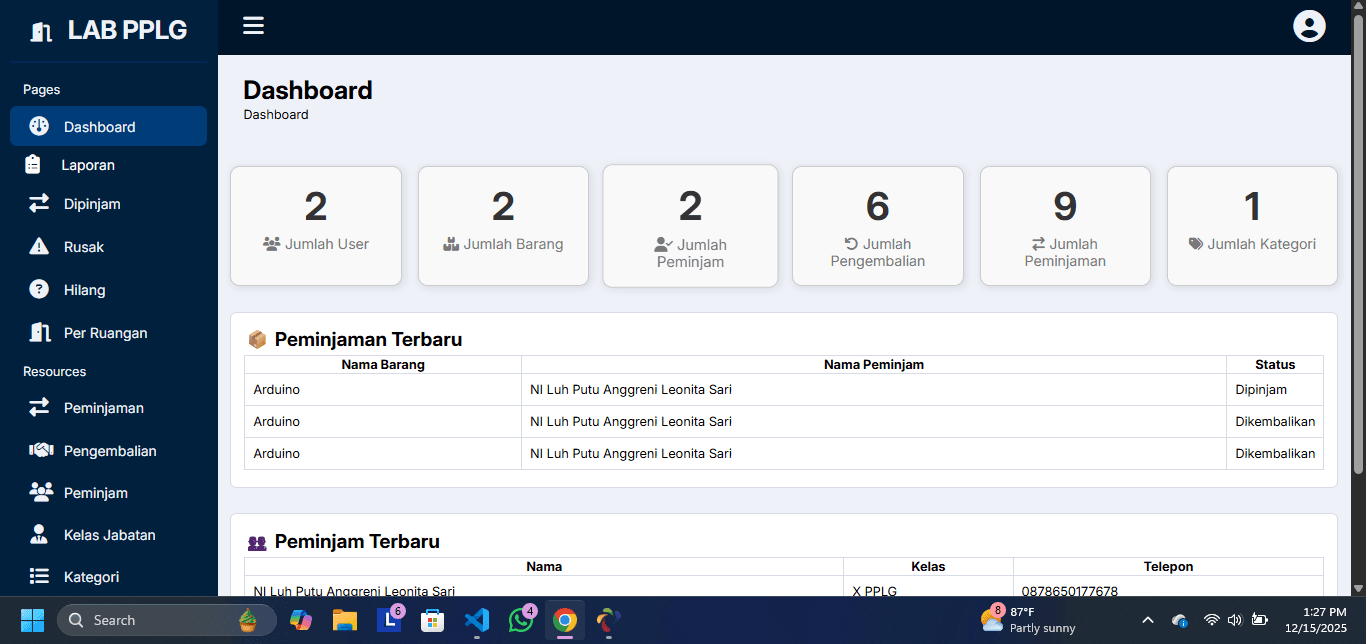Click the Pengembalian handshake icon

coord(40,451)
